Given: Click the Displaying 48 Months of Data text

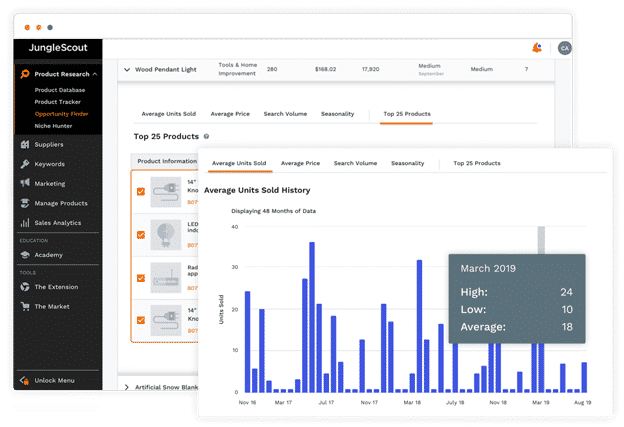Looking at the screenshot, I should pos(273,211).
